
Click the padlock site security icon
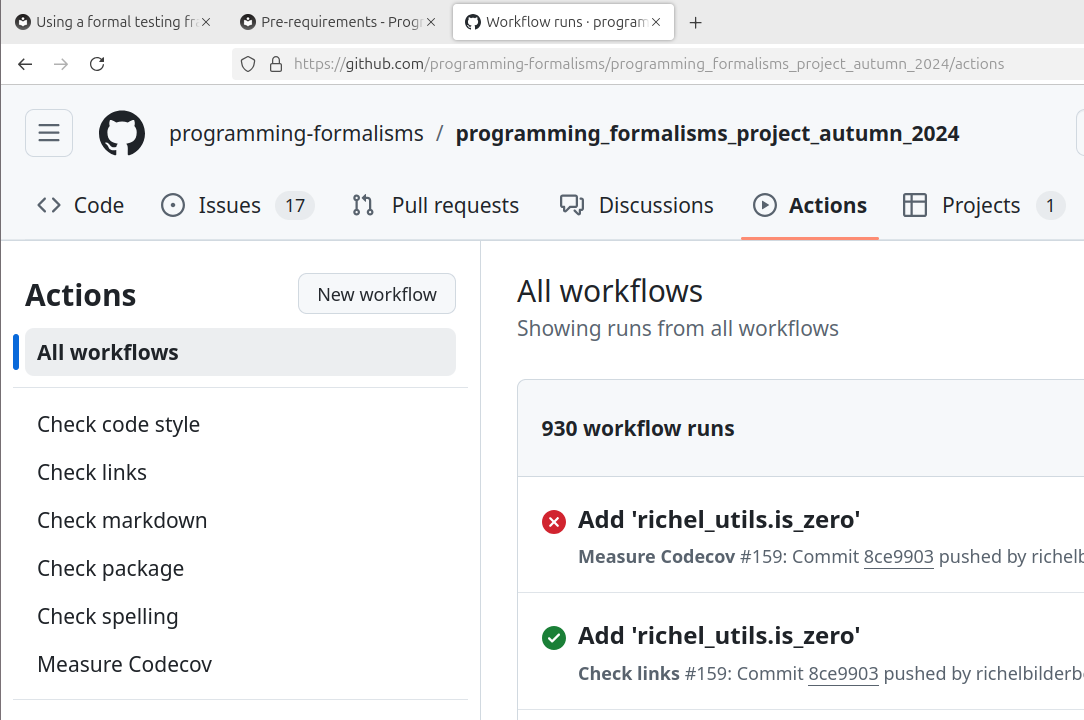pyautogui.click(x=276, y=64)
